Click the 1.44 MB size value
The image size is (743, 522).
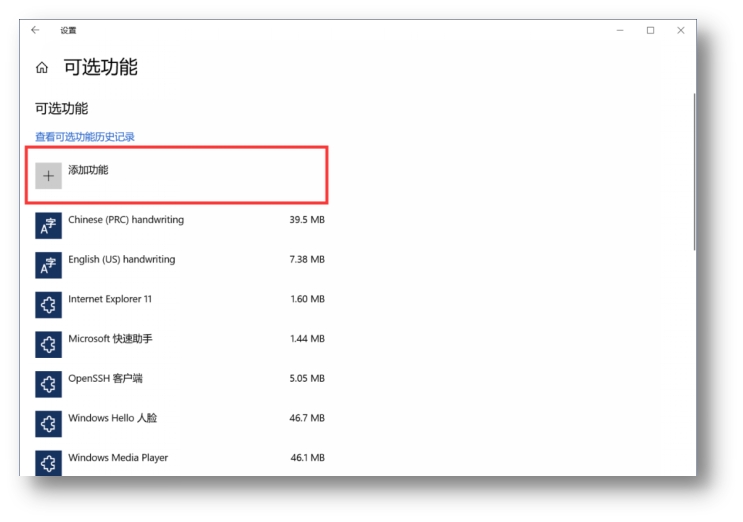(308, 339)
